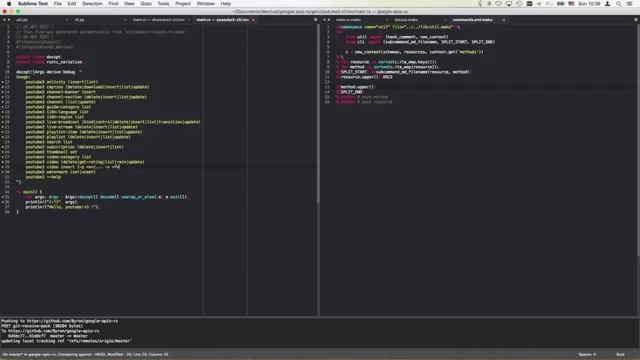640x360 pixels.
Task: Click the 'fn main()' line in left editor
Action: [x=29, y=192]
